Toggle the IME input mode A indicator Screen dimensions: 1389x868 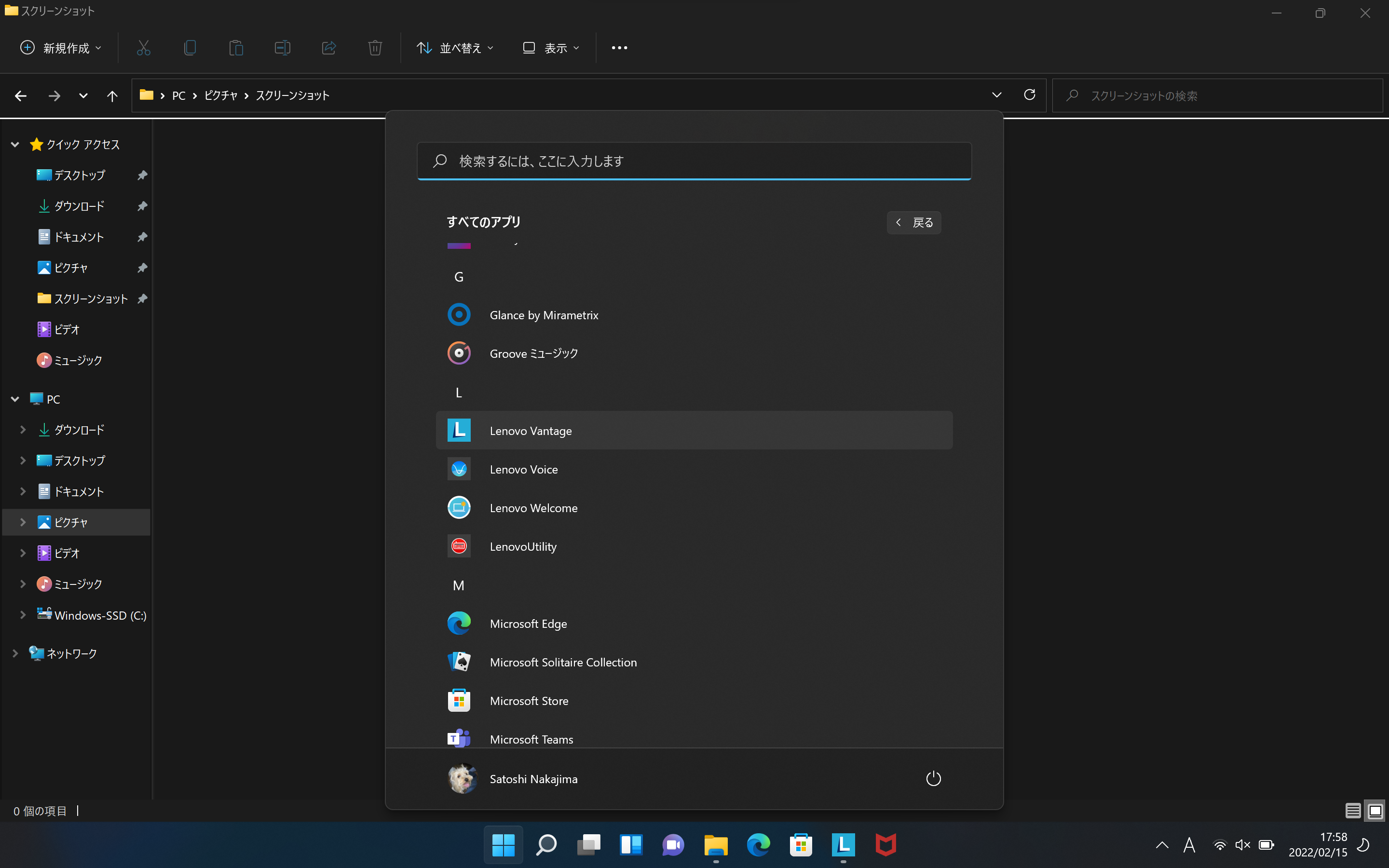click(x=1189, y=844)
